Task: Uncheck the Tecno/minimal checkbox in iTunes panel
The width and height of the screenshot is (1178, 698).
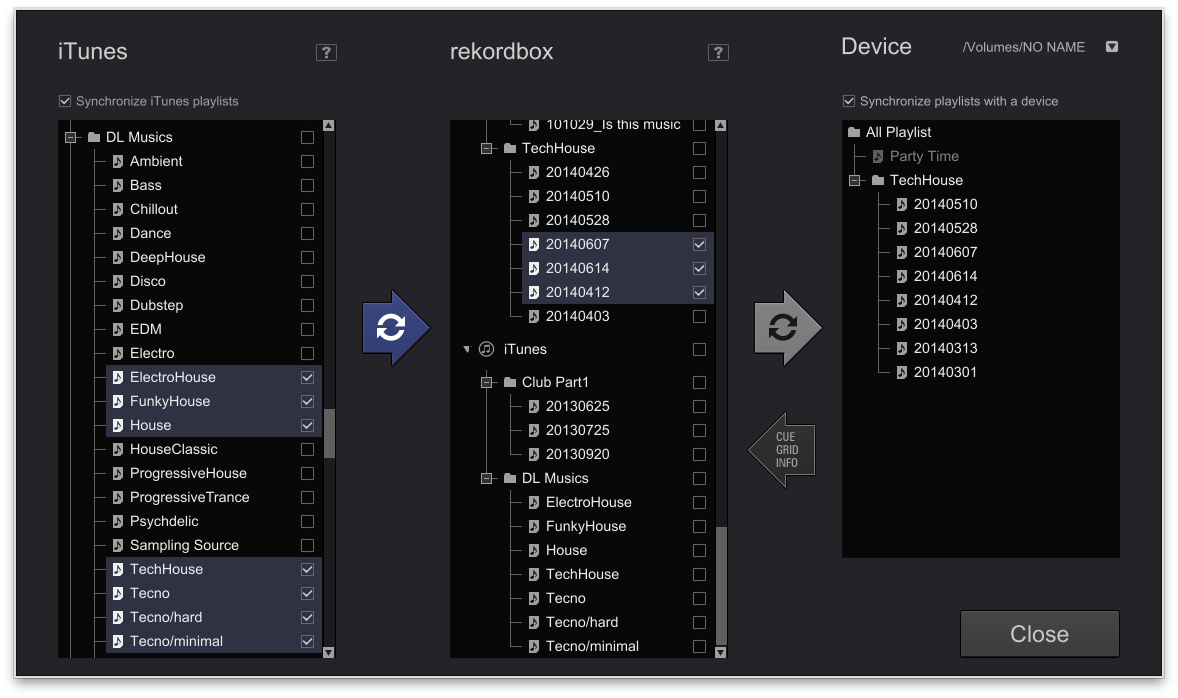Action: [307, 642]
